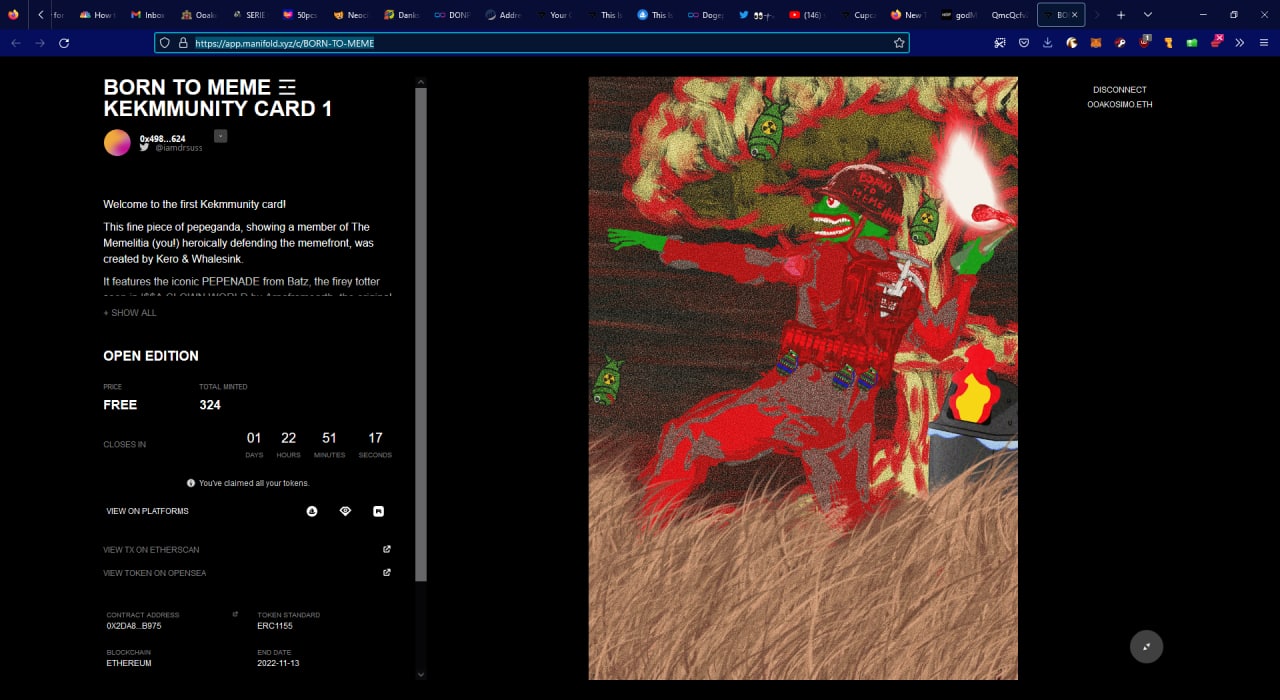Click the info icon beside claimed tokens notice
Image resolution: width=1280 pixels, height=700 pixels.
click(191, 483)
